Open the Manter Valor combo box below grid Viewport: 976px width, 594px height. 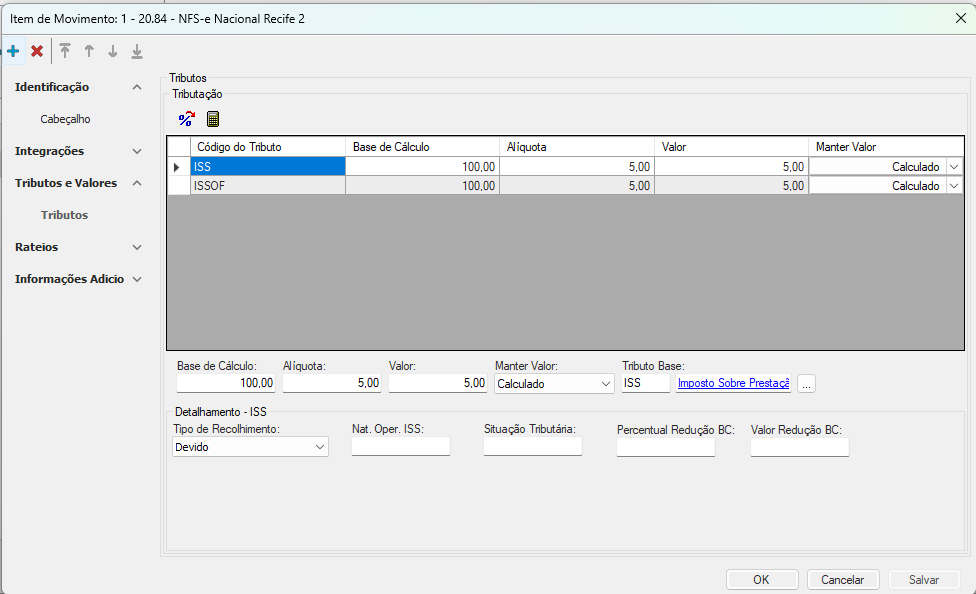pyautogui.click(x=554, y=384)
